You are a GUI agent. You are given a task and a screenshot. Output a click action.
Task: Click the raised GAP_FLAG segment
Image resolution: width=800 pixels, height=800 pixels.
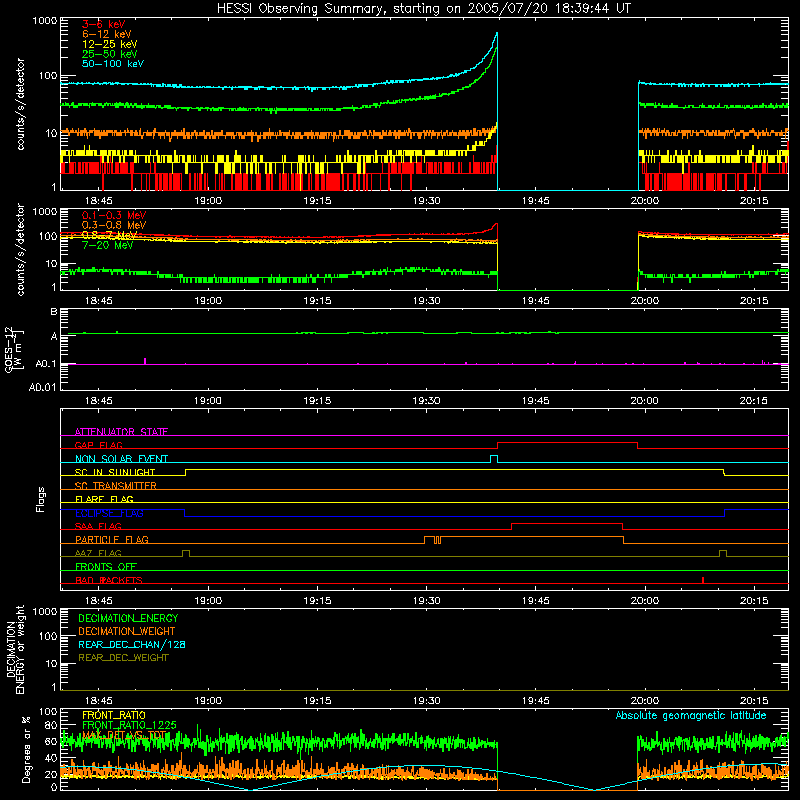point(567,442)
